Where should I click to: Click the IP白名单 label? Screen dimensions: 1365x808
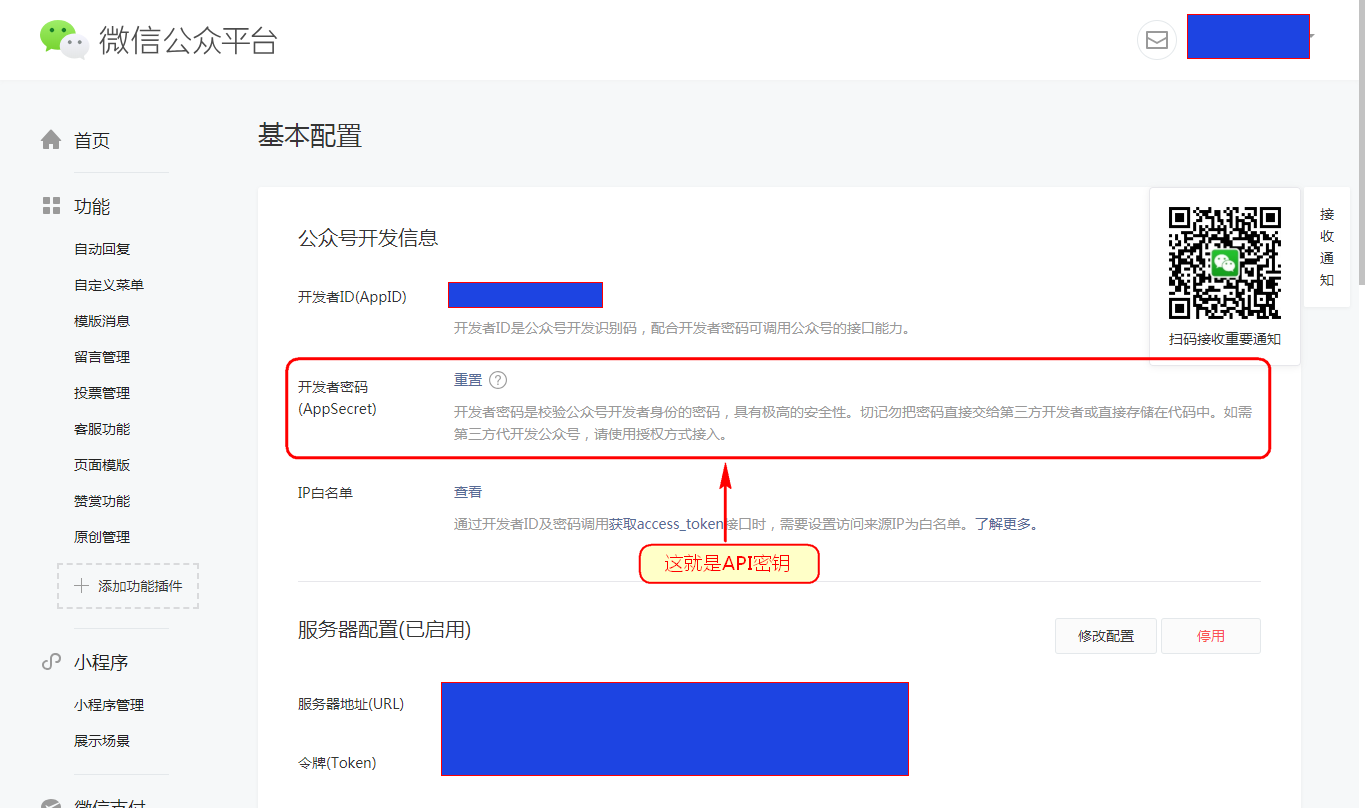tap(325, 492)
